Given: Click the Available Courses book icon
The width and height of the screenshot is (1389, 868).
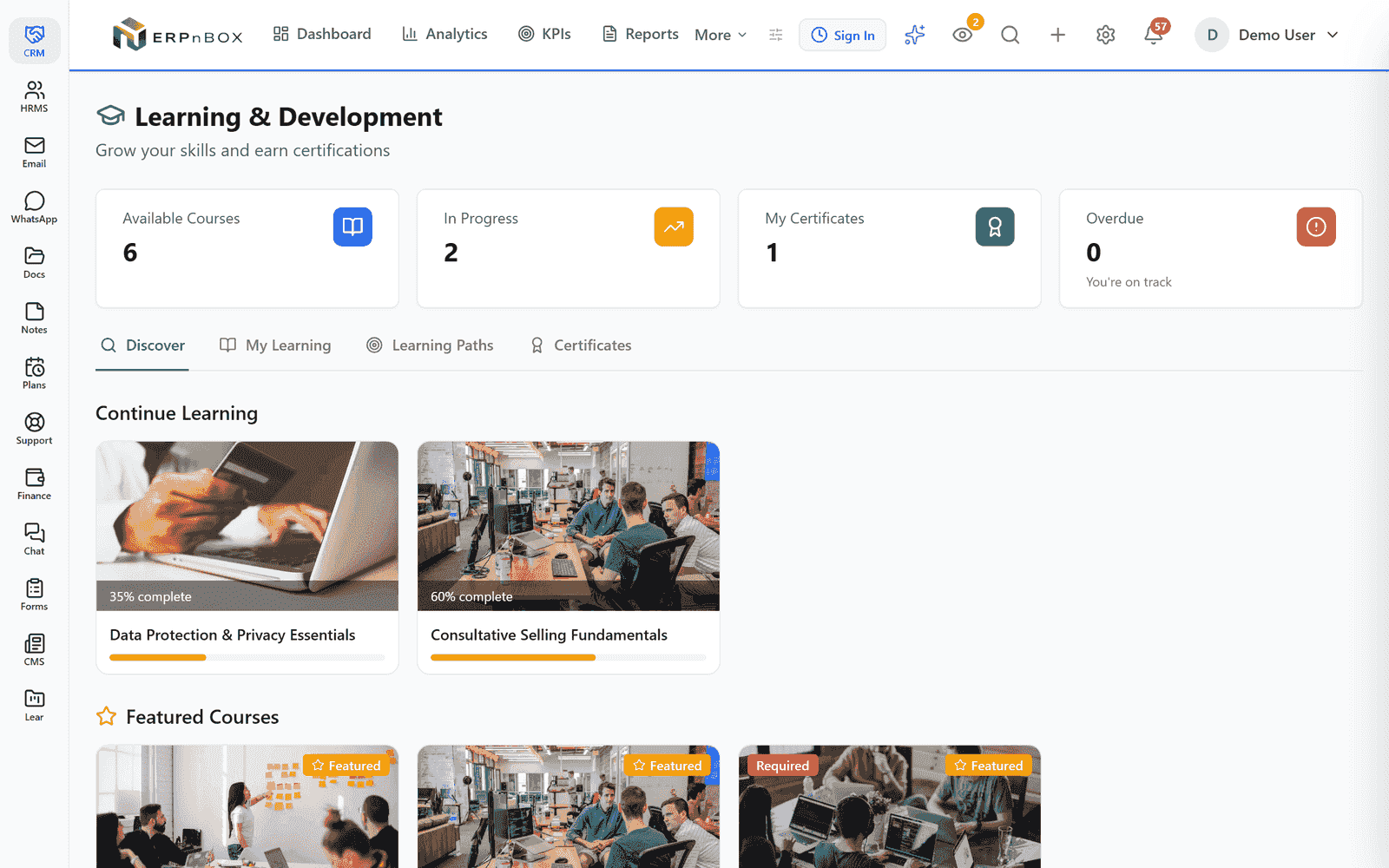Looking at the screenshot, I should [x=352, y=227].
